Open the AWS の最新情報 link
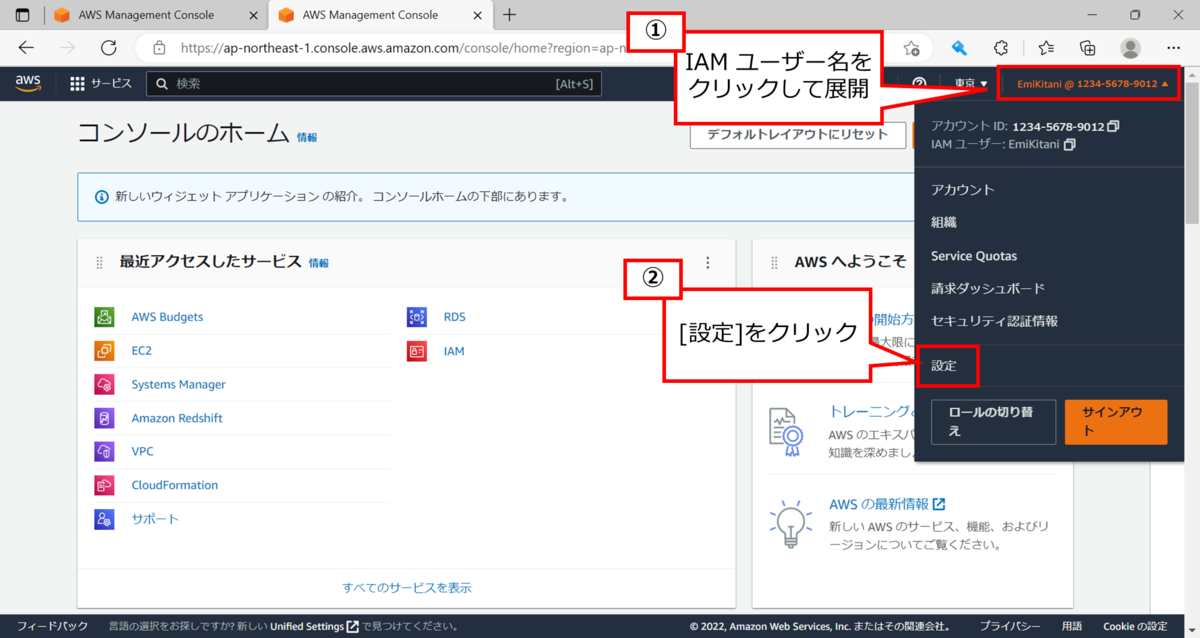This screenshot has height=638, width=1200. 887,504
